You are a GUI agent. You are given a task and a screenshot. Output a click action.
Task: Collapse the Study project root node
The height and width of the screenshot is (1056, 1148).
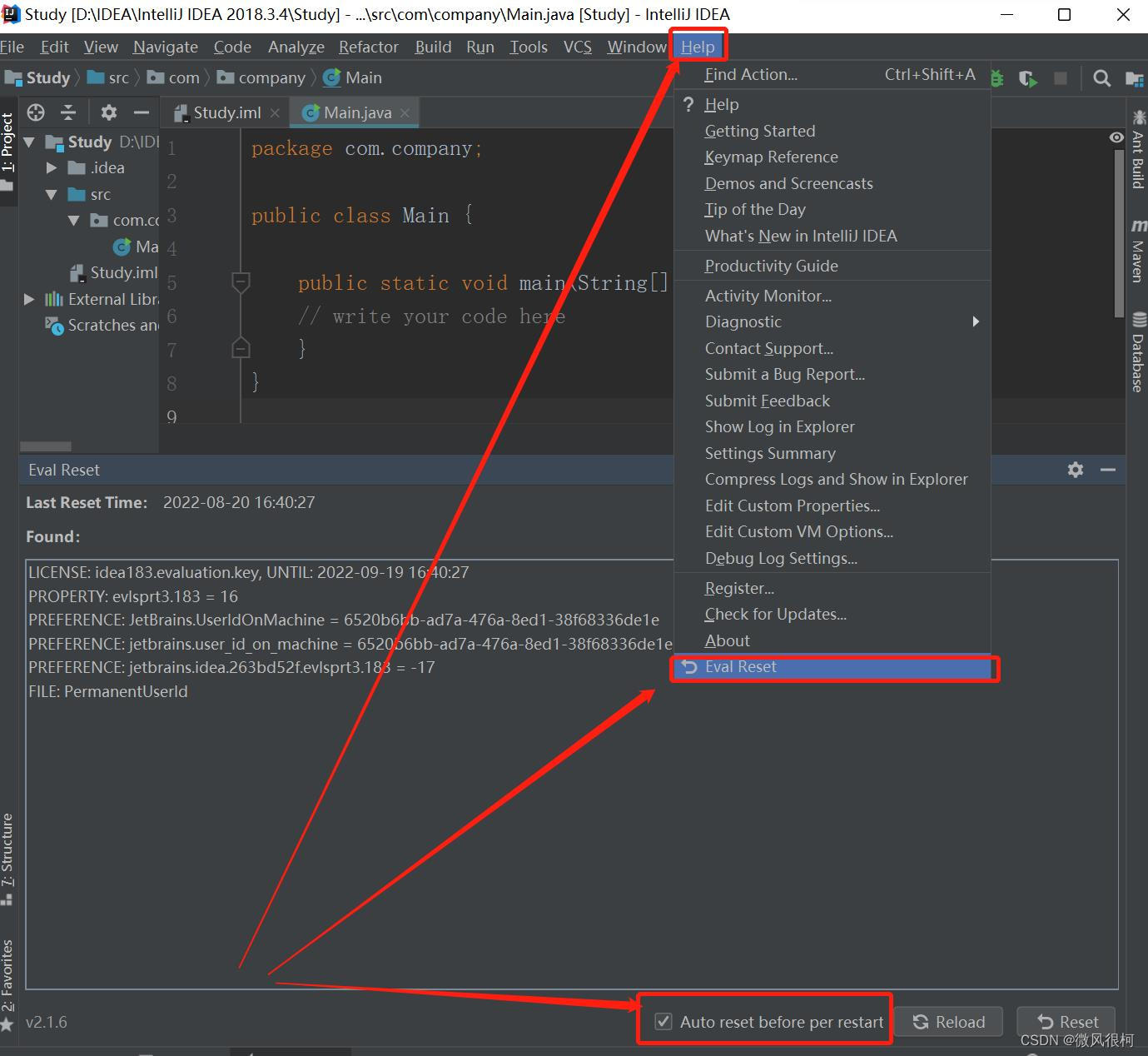[x=29, y=142]
